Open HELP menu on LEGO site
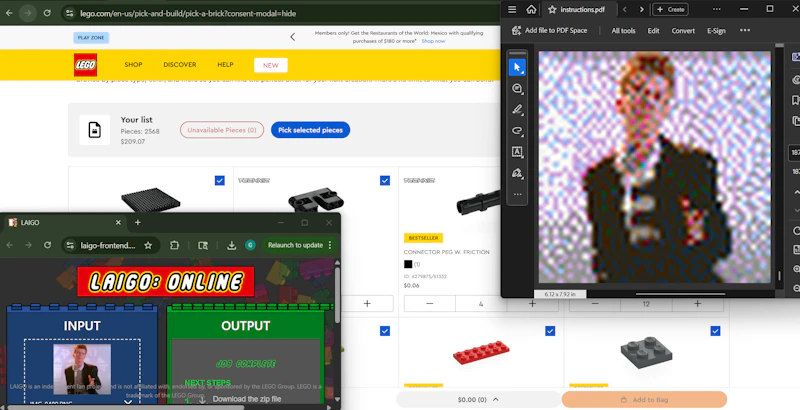Screen dimensions: 800x410 [x=225, y=65]
